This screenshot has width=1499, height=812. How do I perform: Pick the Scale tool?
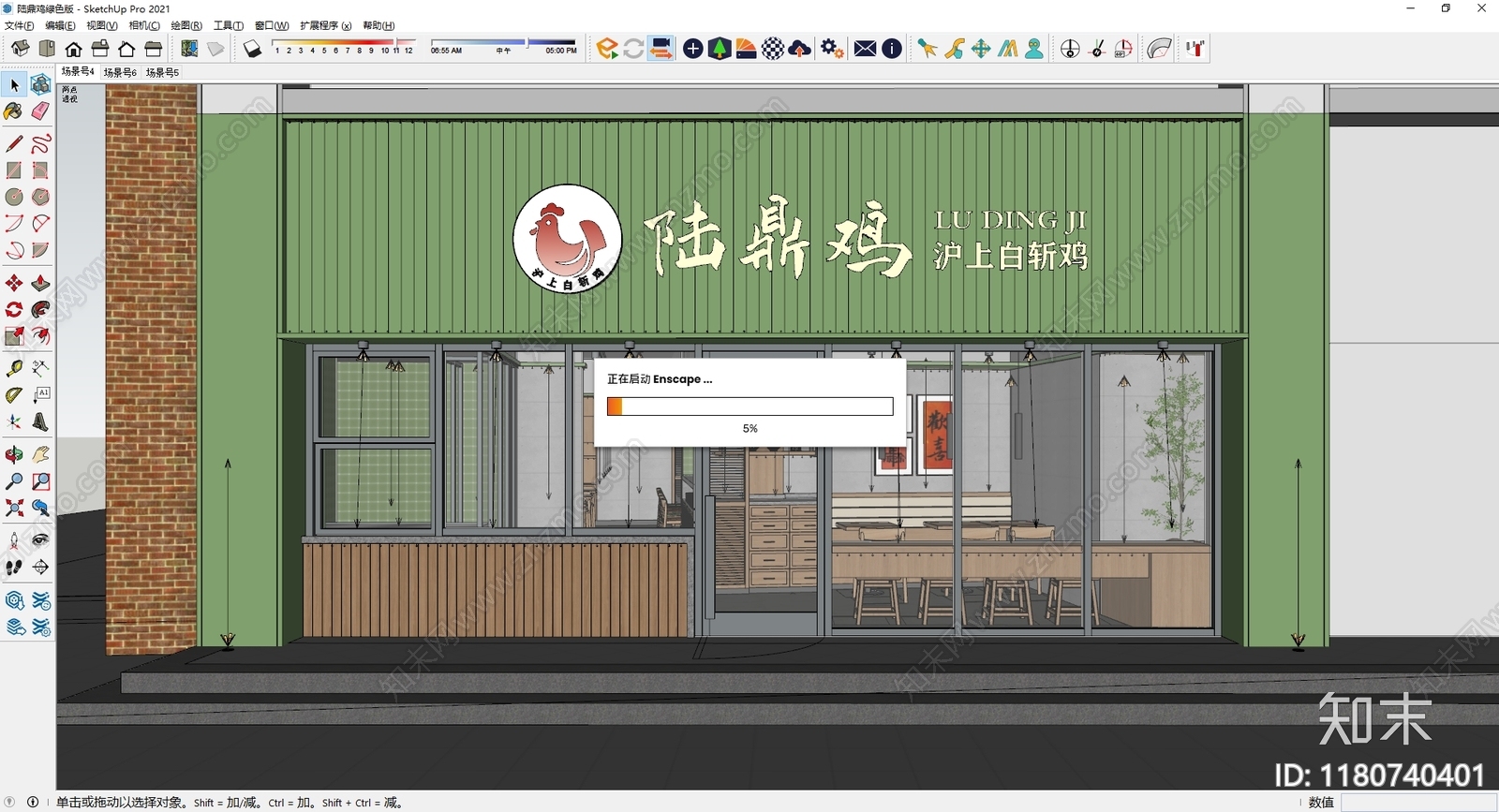[x=14, y=335]
